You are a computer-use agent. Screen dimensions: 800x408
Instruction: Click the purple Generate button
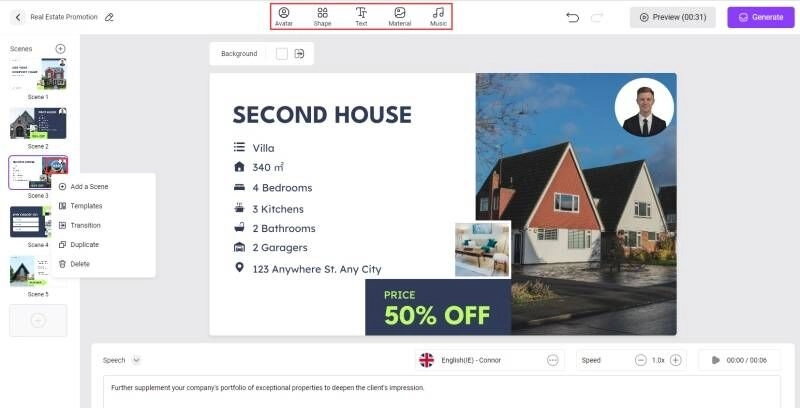tap(759, 17)
